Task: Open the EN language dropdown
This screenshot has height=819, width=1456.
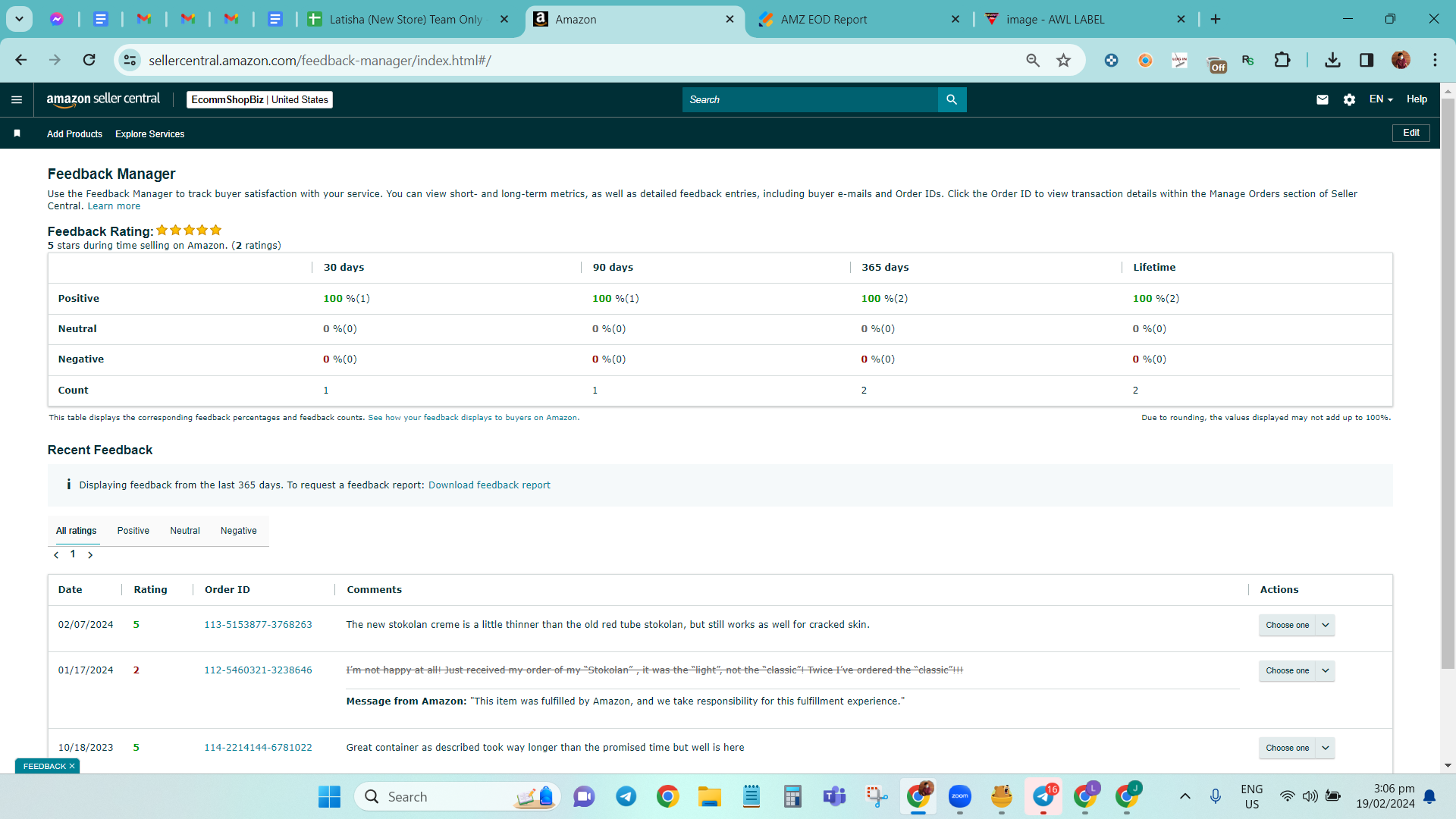Action: (x=1381, y=99)
